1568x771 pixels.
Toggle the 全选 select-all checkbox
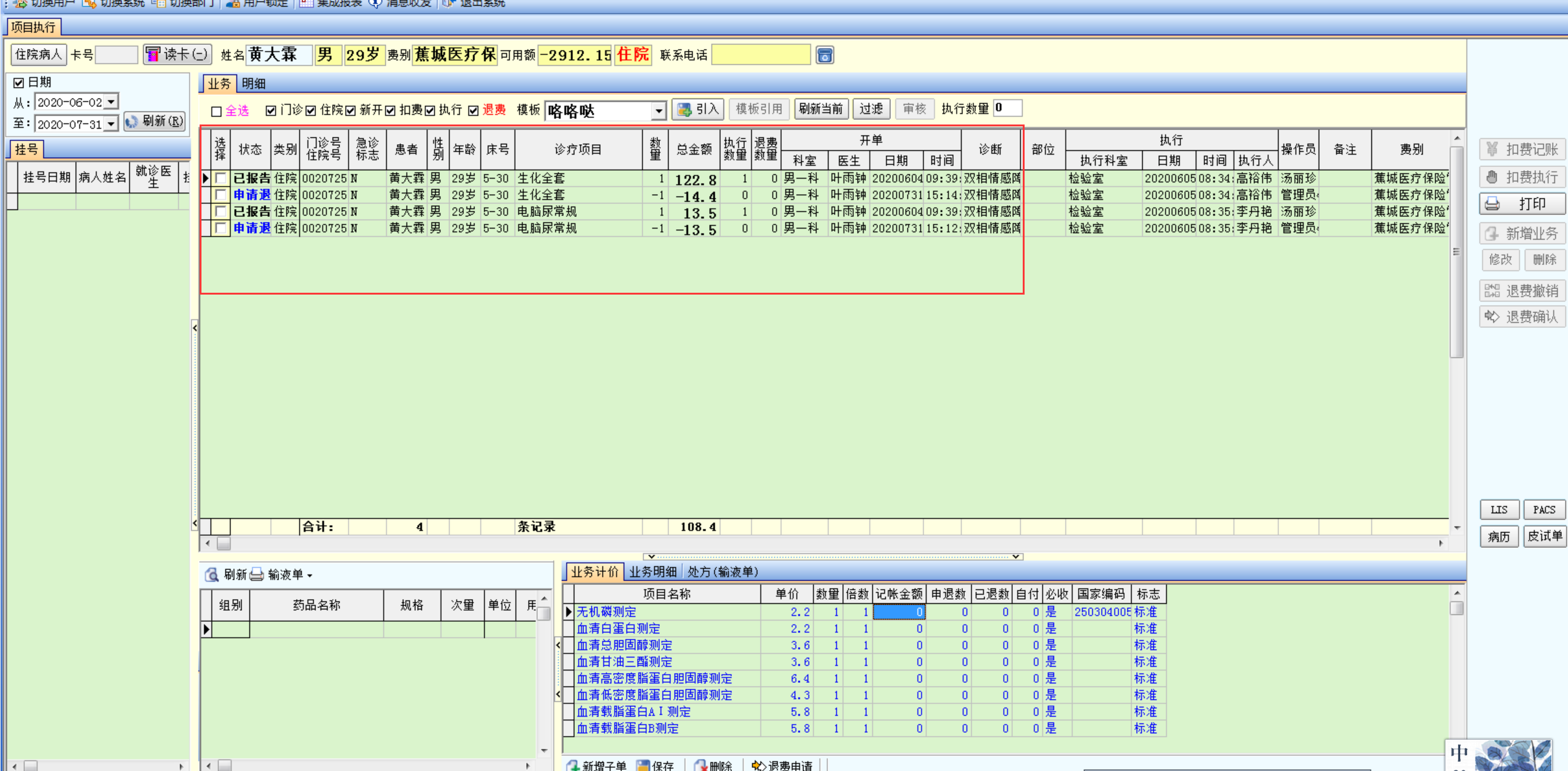(x=216, y=112)
